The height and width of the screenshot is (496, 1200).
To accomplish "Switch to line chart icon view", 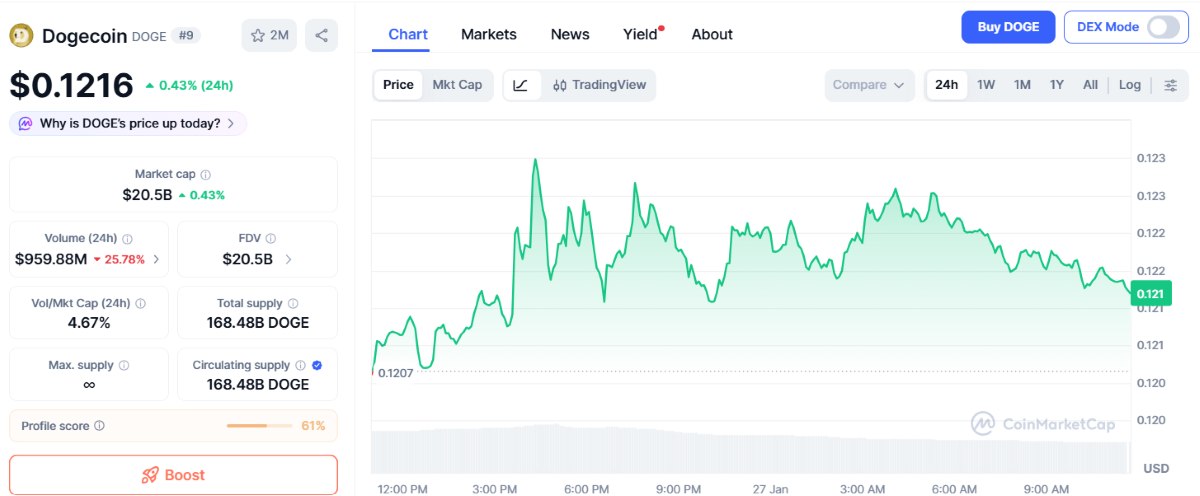I will [x=520, y=85].
